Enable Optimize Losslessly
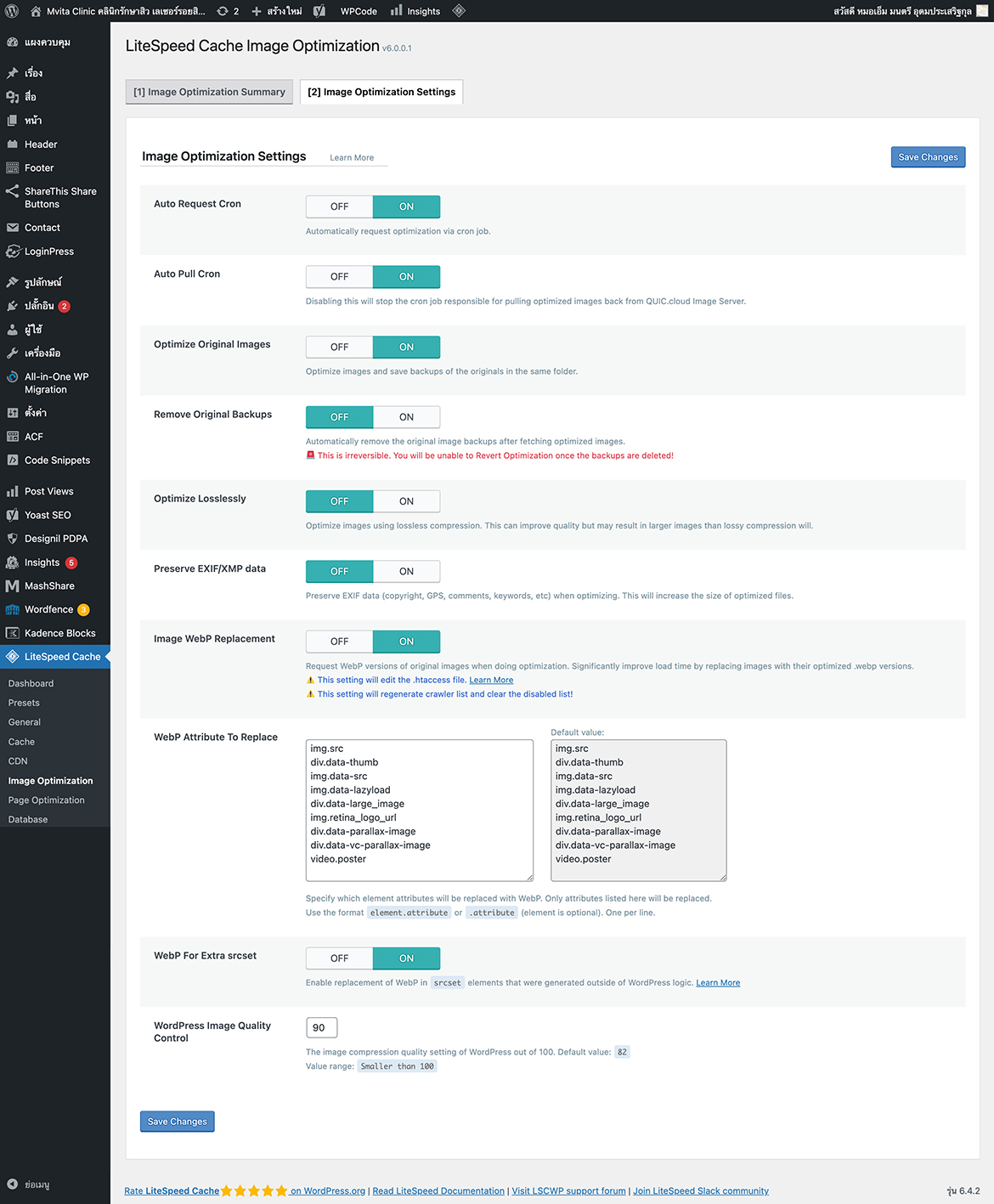The width and height of the screenshot is (994, 1204). 407,501
